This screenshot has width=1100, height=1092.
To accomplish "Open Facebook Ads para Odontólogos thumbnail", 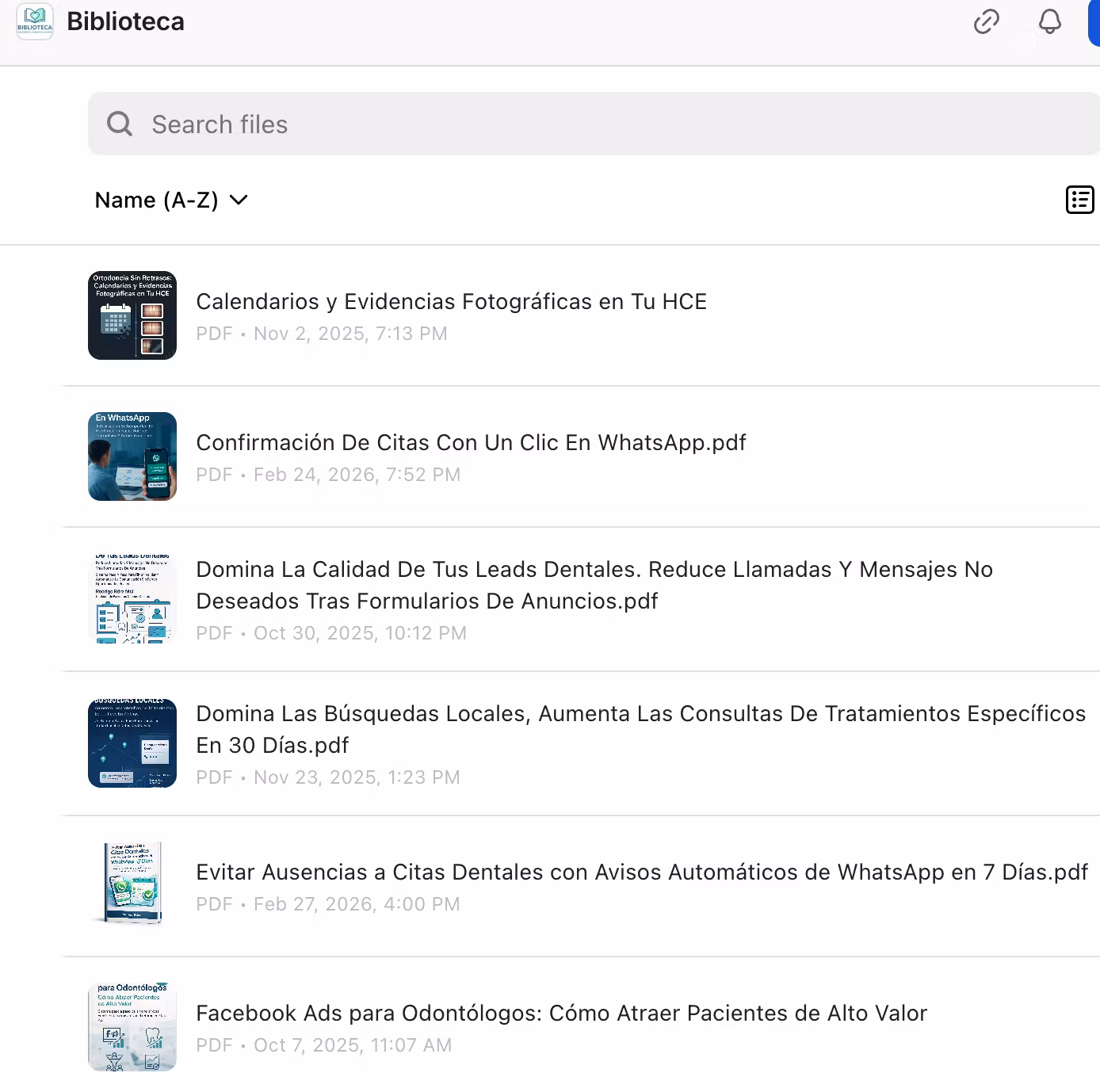I will coord(132,1027).
